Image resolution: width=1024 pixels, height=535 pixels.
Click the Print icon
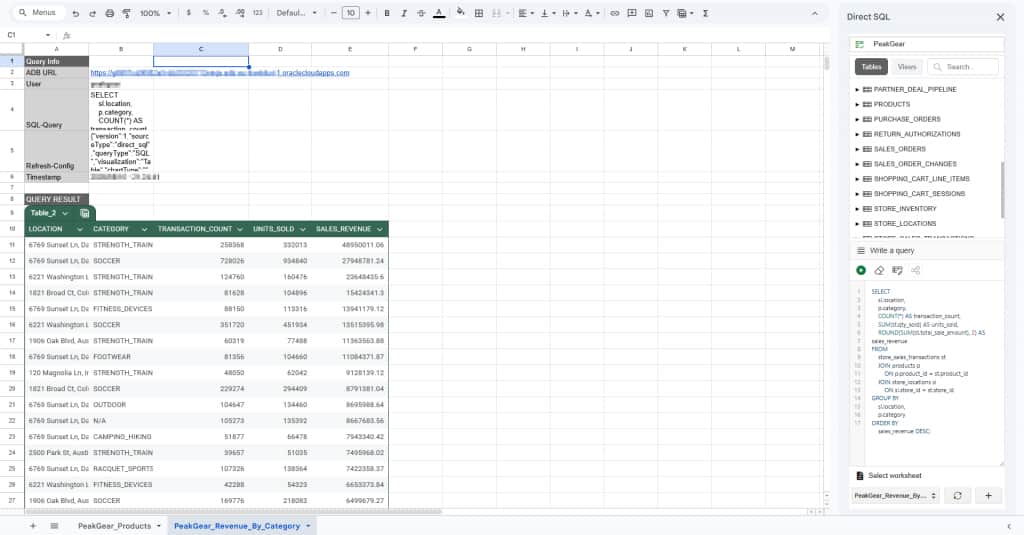click(110, 13)
